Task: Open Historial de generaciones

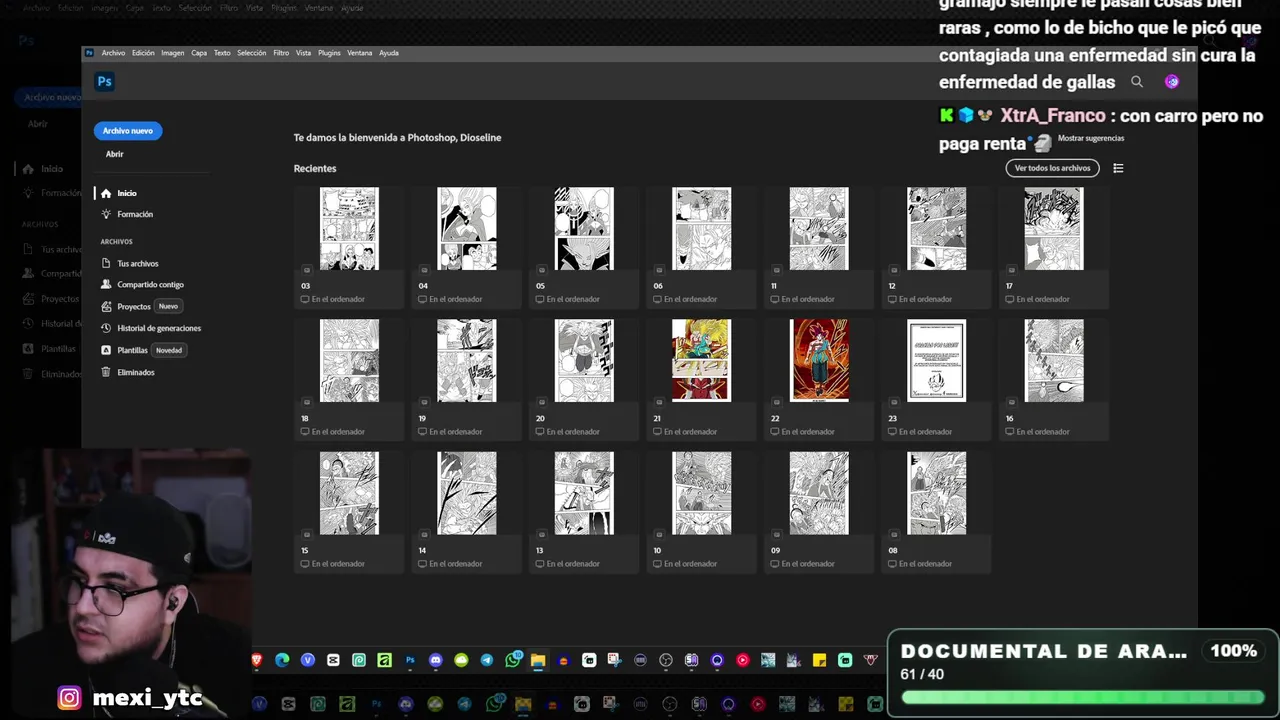Action: click(x=159, y=328)
